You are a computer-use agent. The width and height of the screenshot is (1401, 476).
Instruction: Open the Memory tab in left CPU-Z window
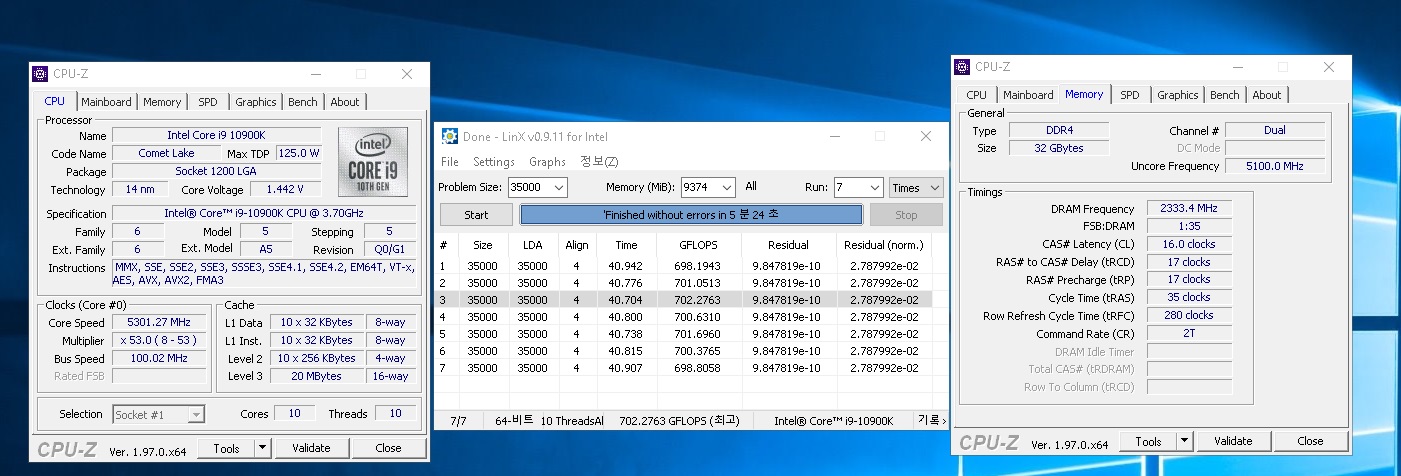pos(162,102)
